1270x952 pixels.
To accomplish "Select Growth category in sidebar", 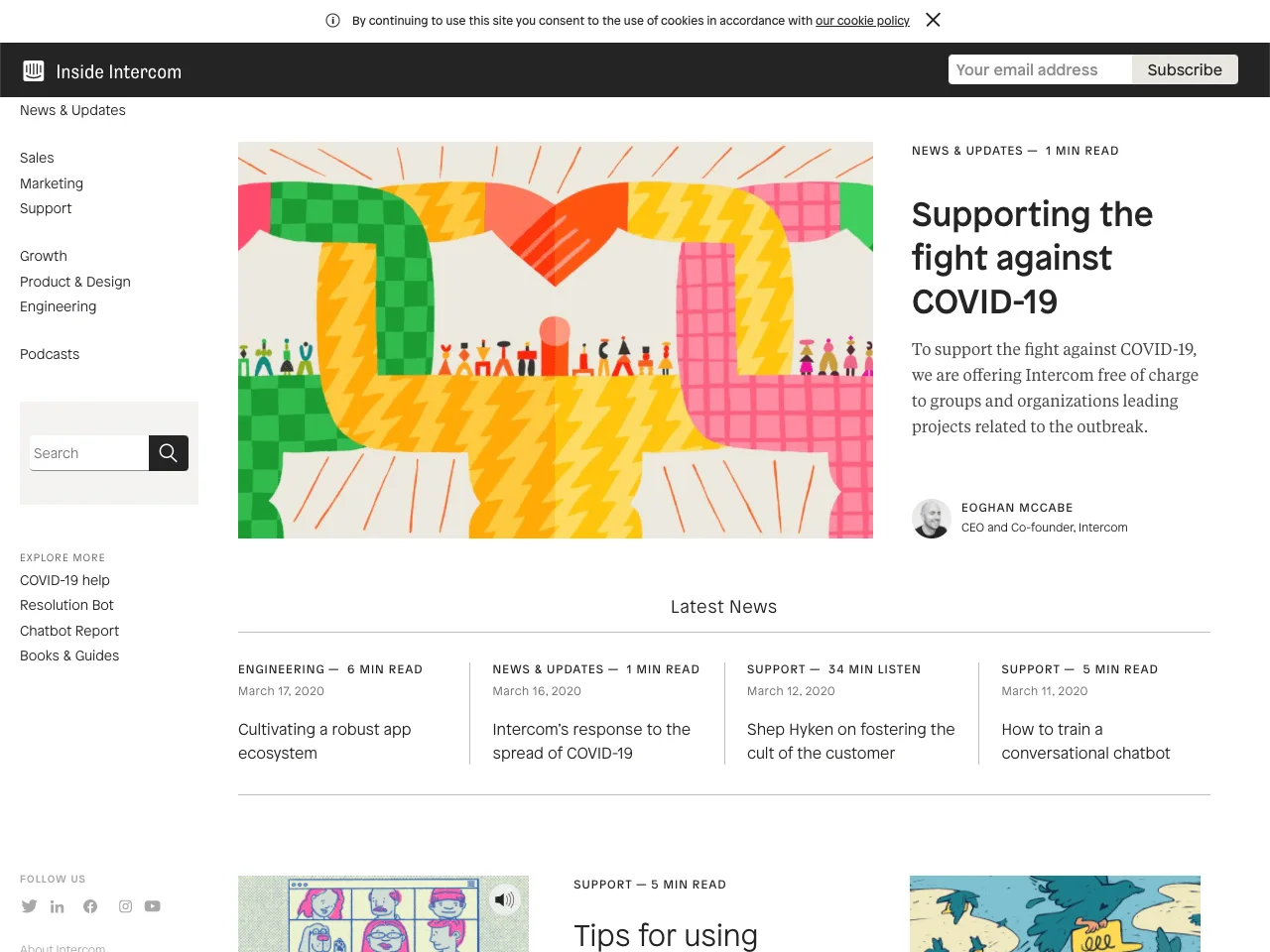I will coord(44,256).
